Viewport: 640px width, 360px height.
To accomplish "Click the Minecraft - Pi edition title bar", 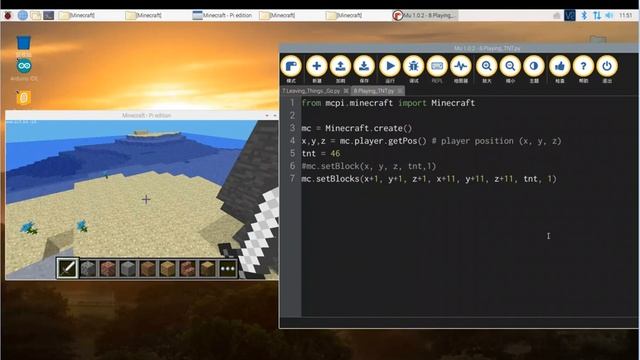I will pos(141,116).
